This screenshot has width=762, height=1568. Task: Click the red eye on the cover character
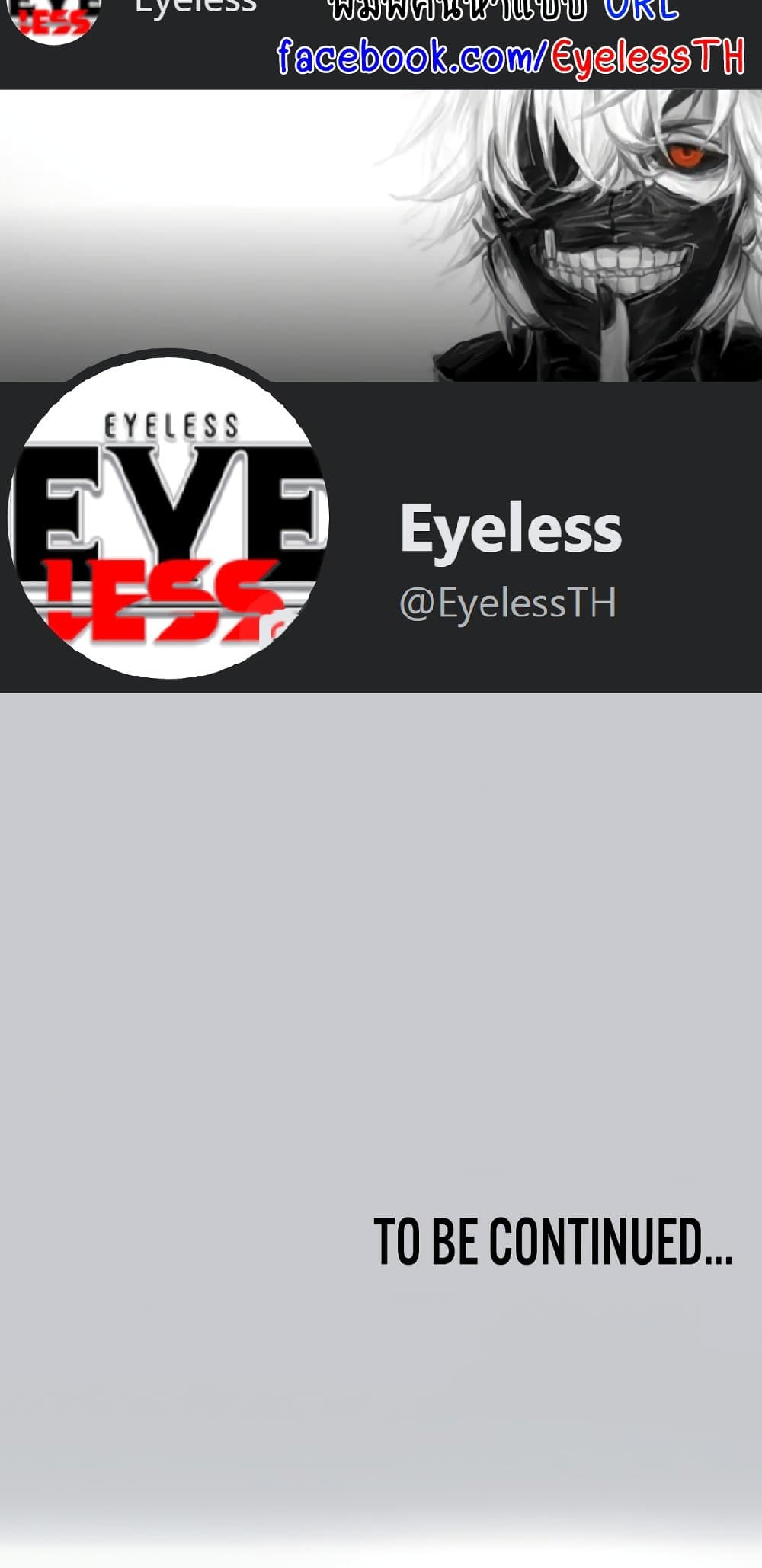pos(687,154)
